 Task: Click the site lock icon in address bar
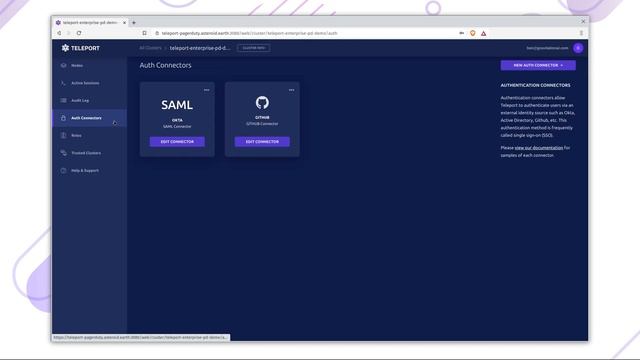coord(157,33)
